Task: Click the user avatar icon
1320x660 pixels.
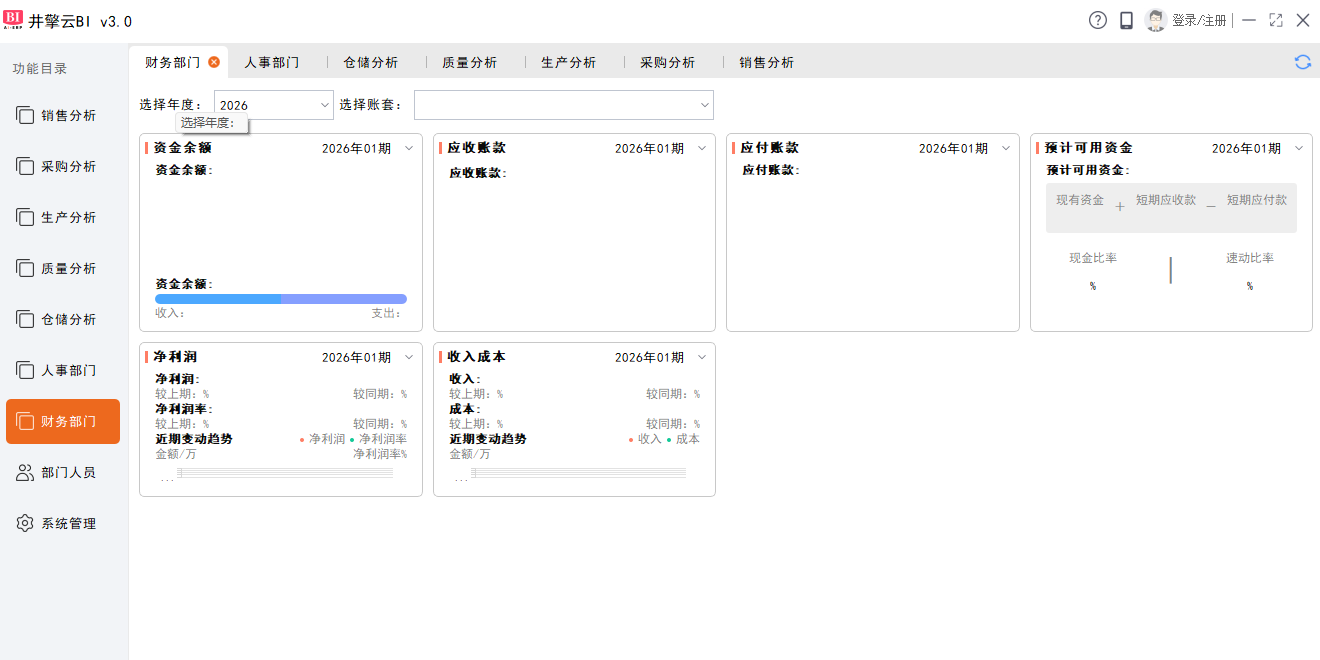Action: 1155,20
